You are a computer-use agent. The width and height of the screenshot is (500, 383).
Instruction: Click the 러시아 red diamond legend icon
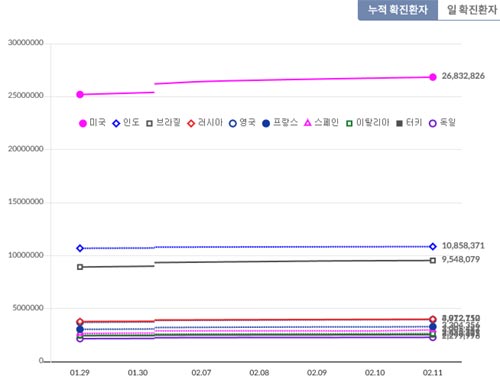click(x=191, y=124)
